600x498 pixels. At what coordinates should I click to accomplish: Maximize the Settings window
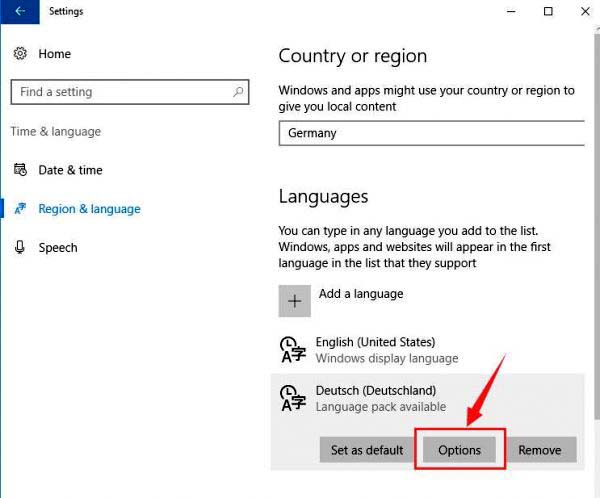[548, 11]
